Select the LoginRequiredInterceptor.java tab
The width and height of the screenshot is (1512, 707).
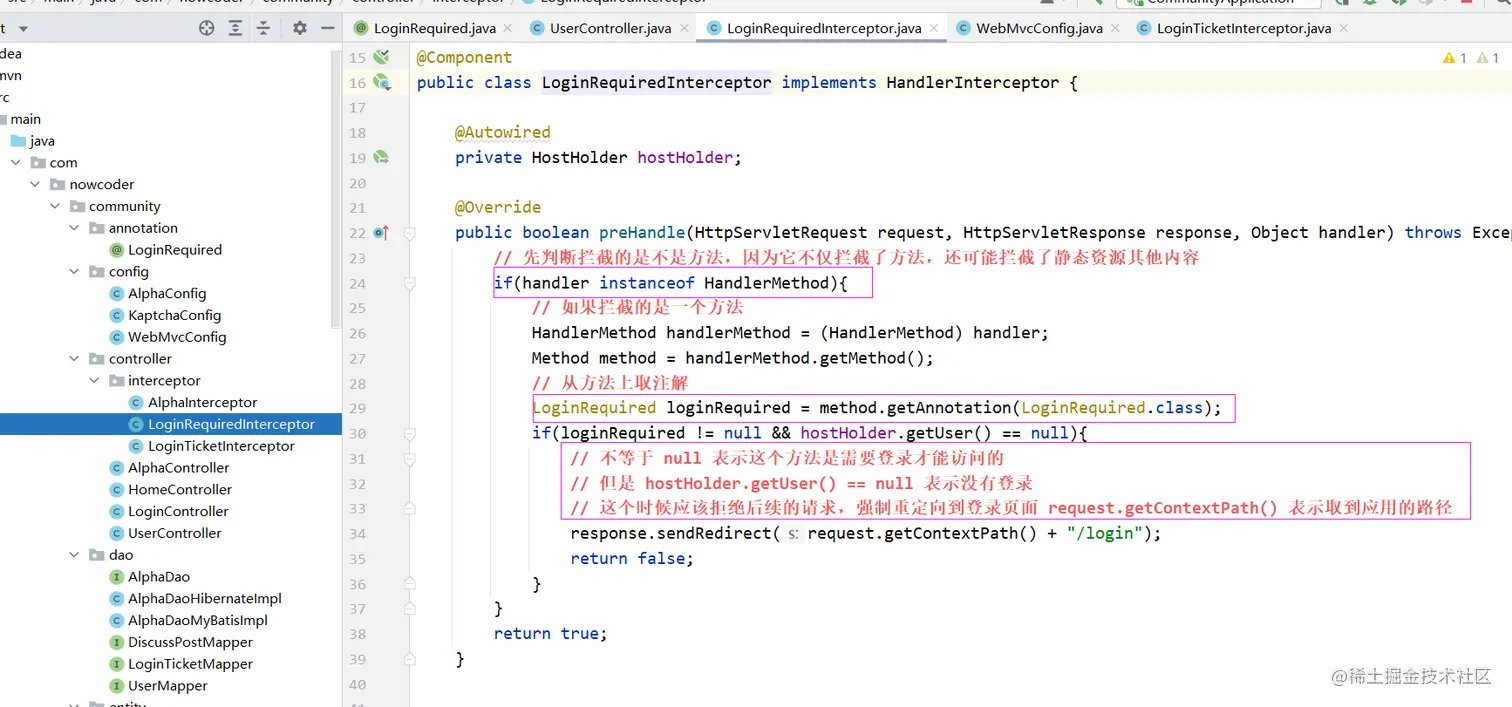[x=824, y=28]
